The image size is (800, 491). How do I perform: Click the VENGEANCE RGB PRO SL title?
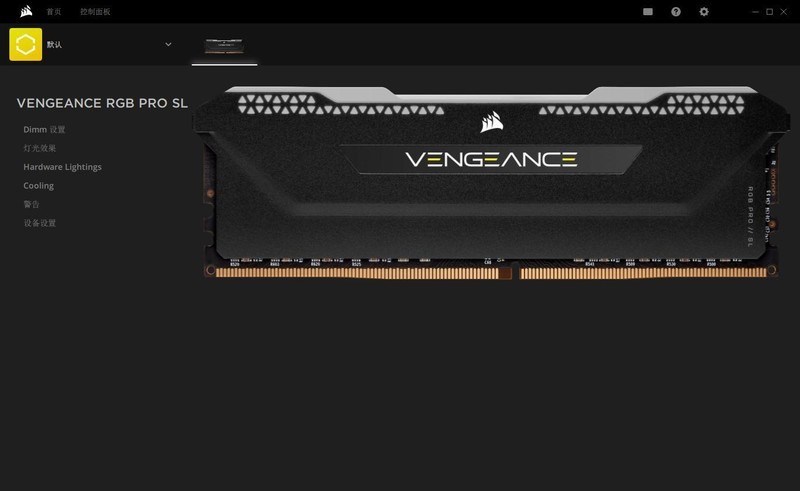(102, 103)
